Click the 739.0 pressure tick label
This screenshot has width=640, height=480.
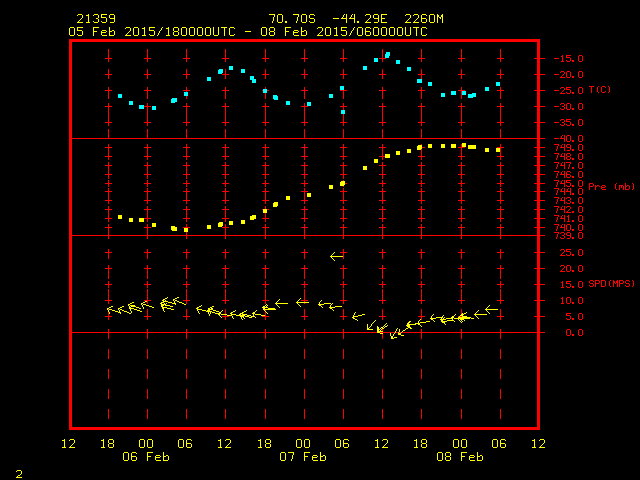(569, 236)
